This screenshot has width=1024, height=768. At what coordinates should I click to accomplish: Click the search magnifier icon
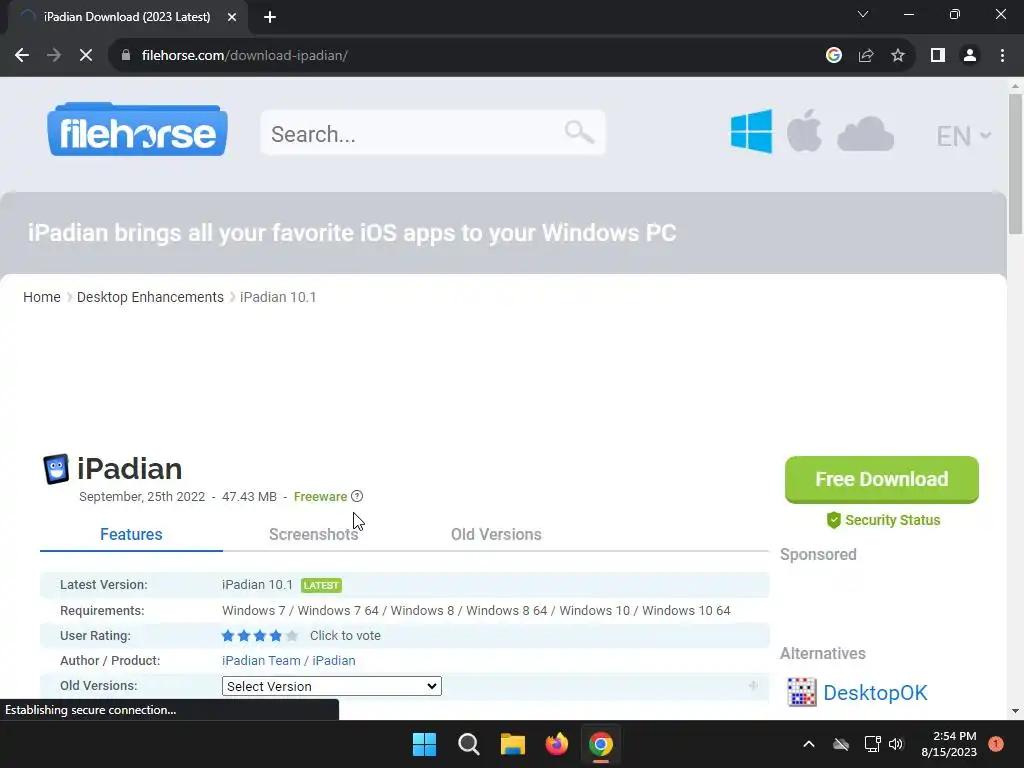tap(579, 133)
